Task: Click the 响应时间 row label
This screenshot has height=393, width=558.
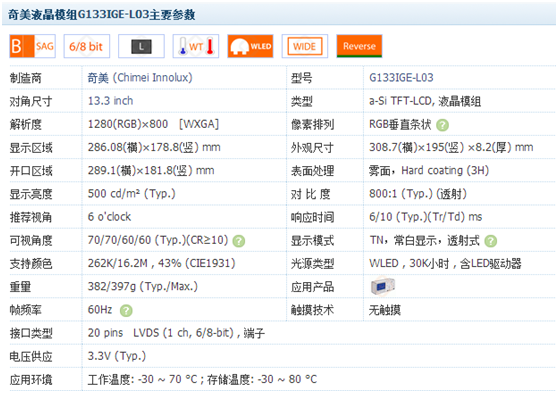Action: pos(312,217)
